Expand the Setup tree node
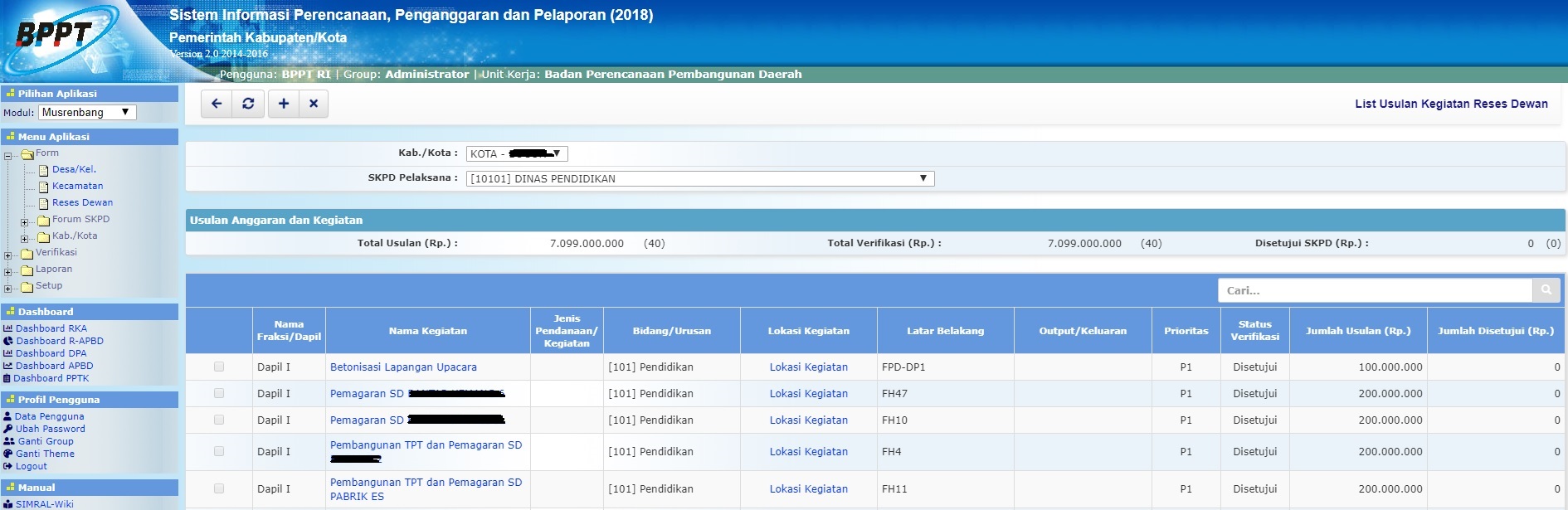 tap(7, 289)
